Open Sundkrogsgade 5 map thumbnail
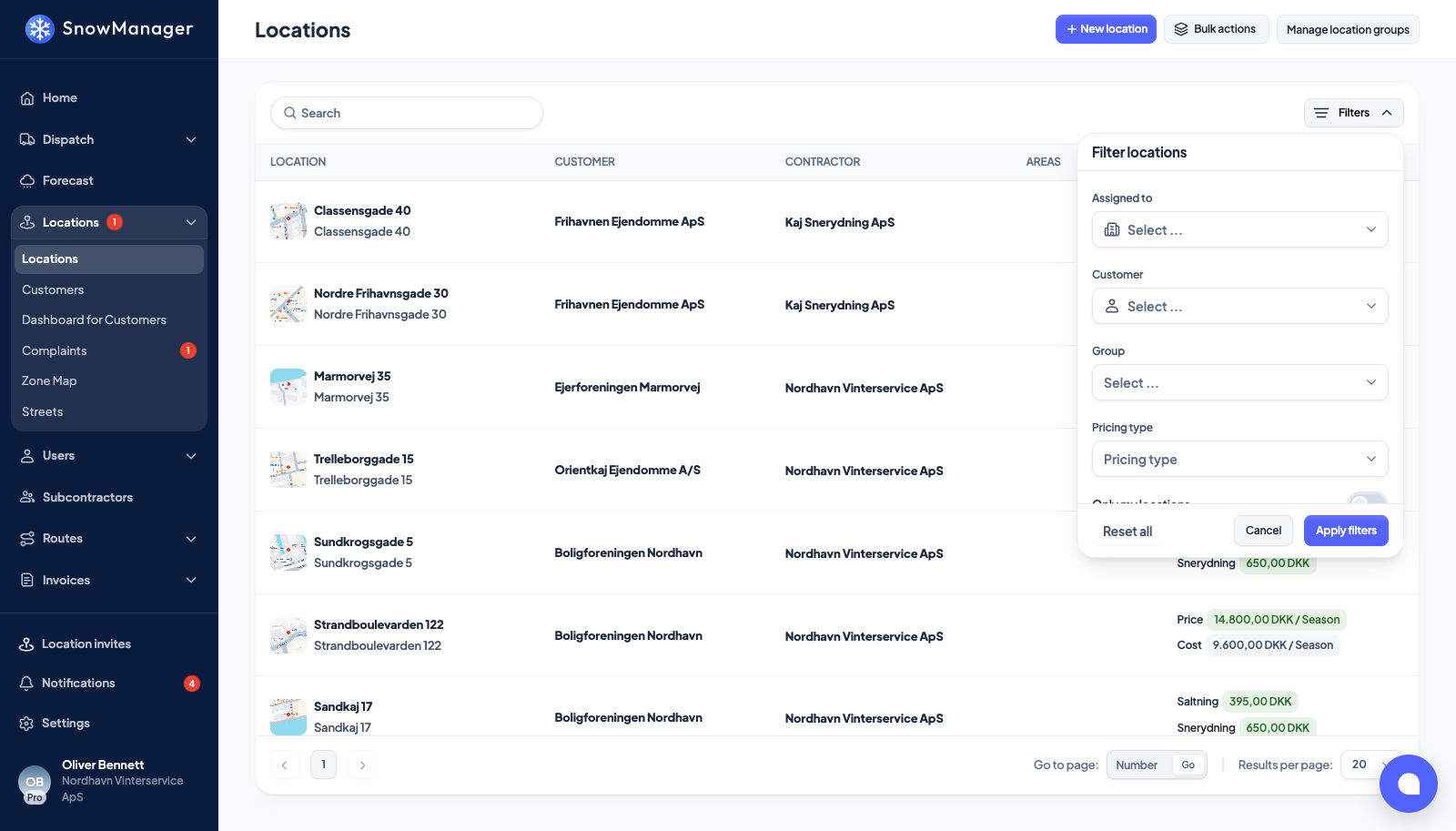 coord(288,552)
